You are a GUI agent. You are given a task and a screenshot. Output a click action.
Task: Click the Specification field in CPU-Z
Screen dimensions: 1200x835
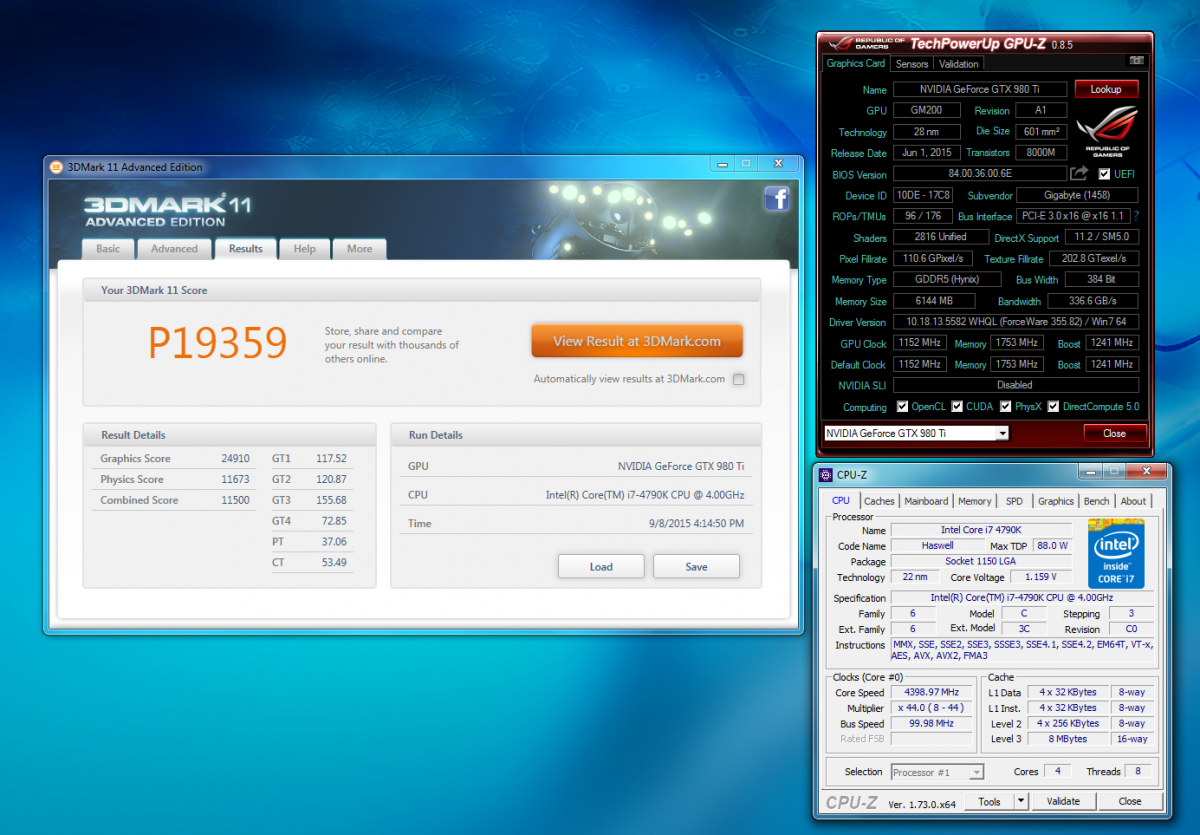coord(1021,598)
